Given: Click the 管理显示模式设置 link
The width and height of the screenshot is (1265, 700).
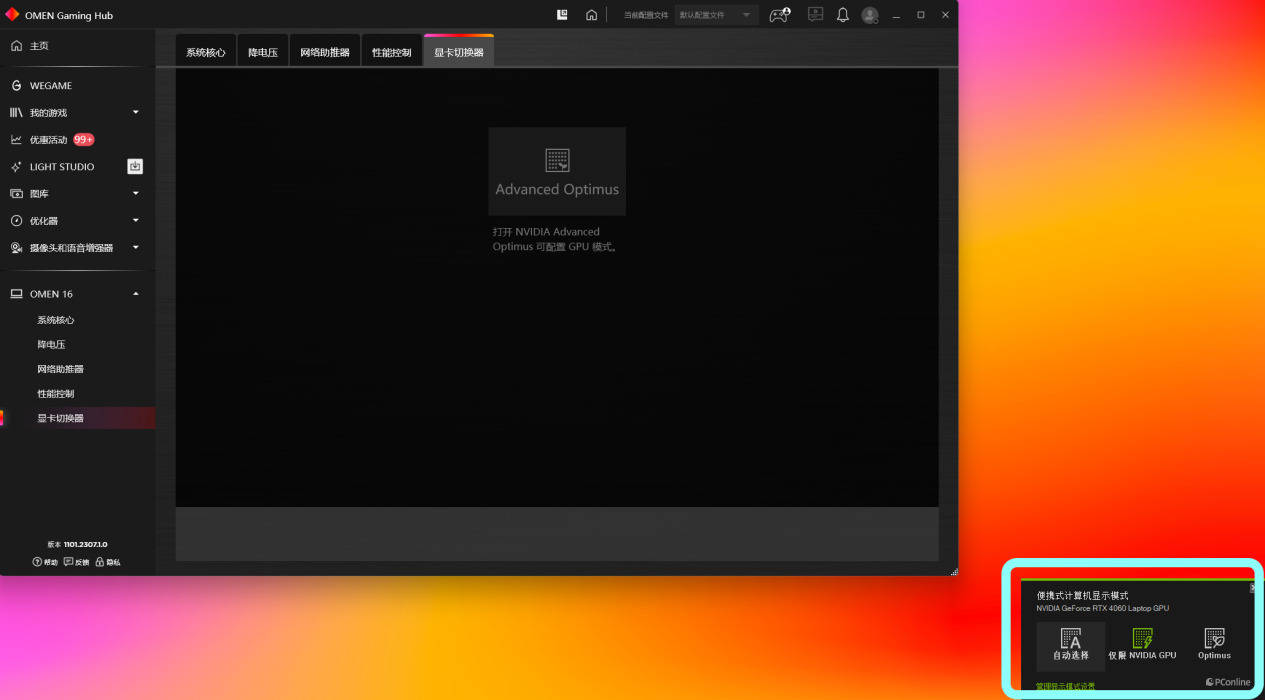Looking at the screenshot, I should [x=1065, y=686].
